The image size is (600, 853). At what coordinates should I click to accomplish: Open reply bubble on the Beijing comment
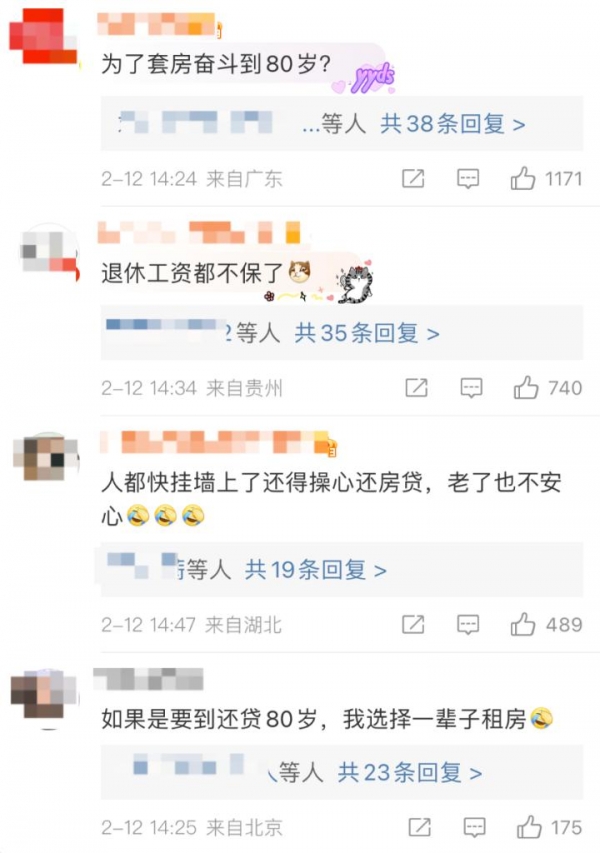click(x=474, y=828)
